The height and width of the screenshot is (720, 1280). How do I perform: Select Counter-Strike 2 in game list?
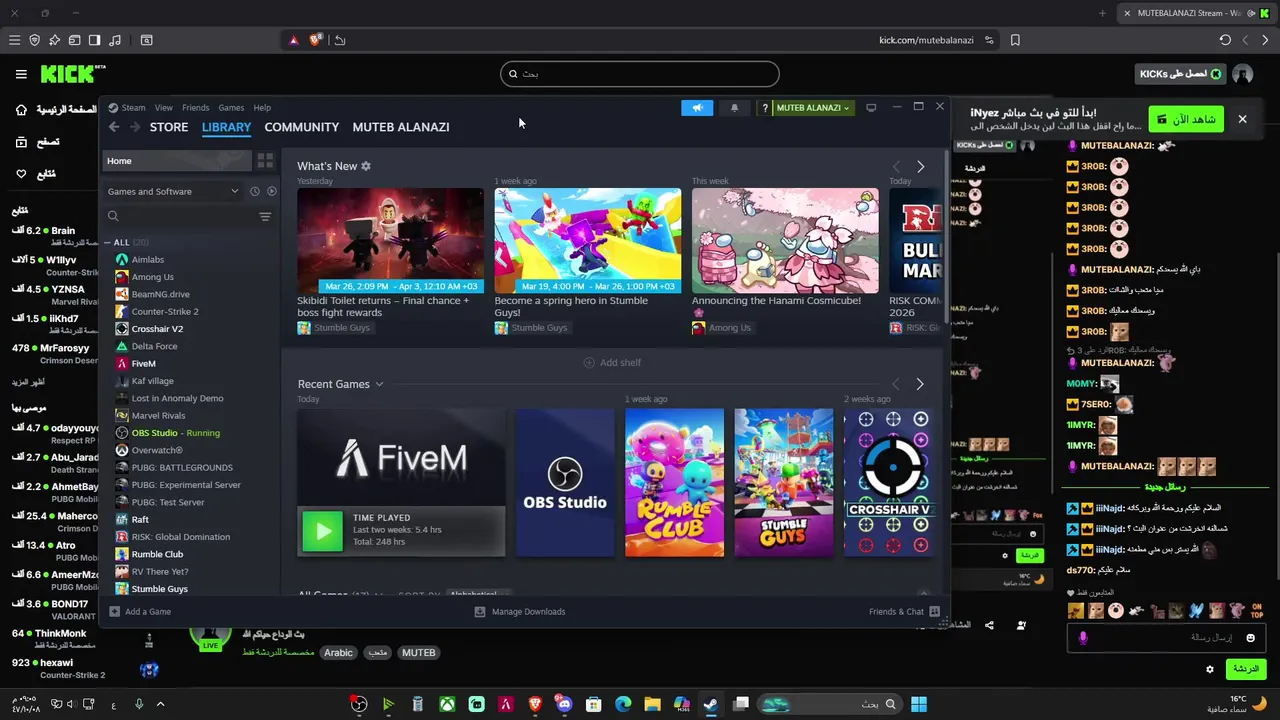pos(165,311)
